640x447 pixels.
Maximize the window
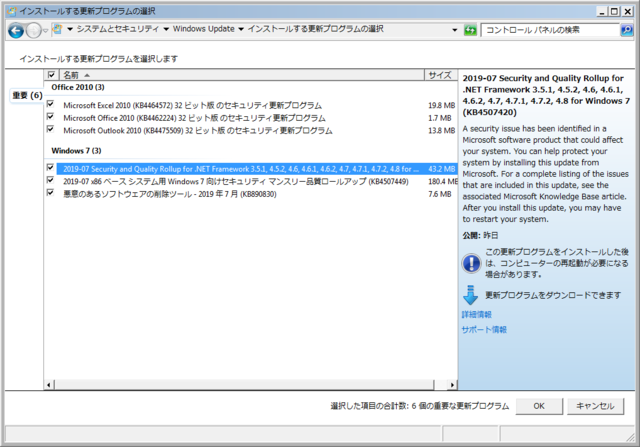pos(614,11)
